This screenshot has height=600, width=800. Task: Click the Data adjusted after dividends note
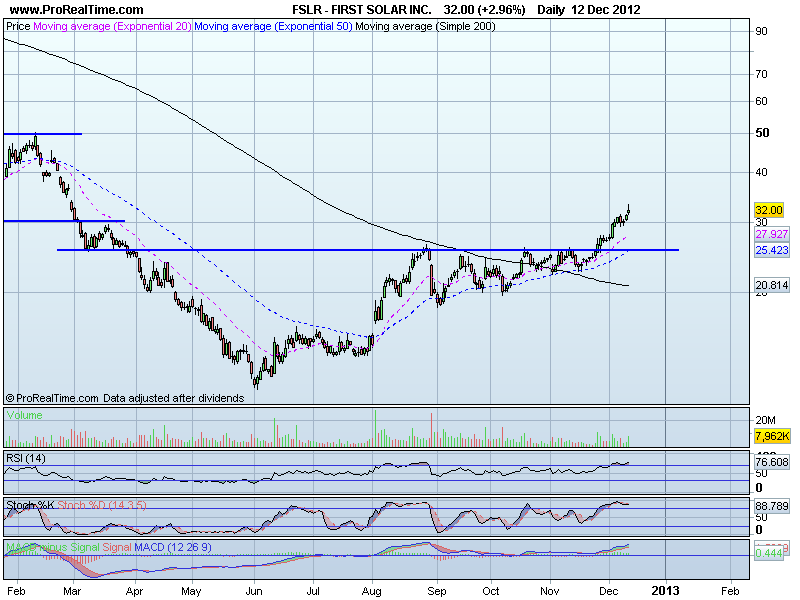(x=173, y=398)
